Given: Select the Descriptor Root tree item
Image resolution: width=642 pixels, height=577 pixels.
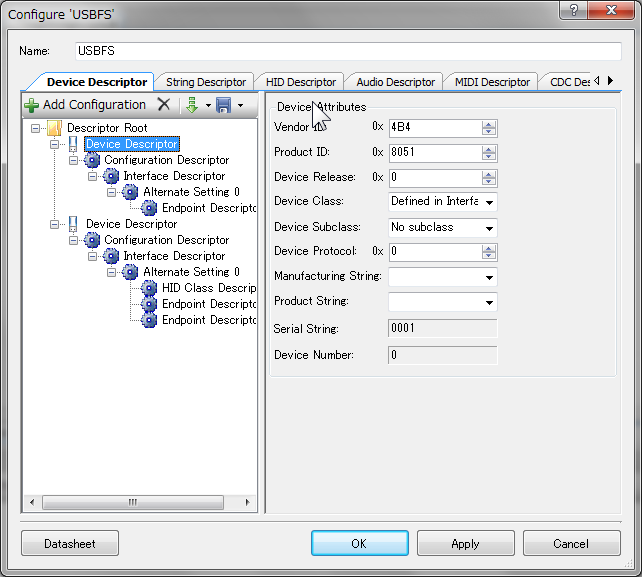Looking at the screenshot, I should 107,128.
